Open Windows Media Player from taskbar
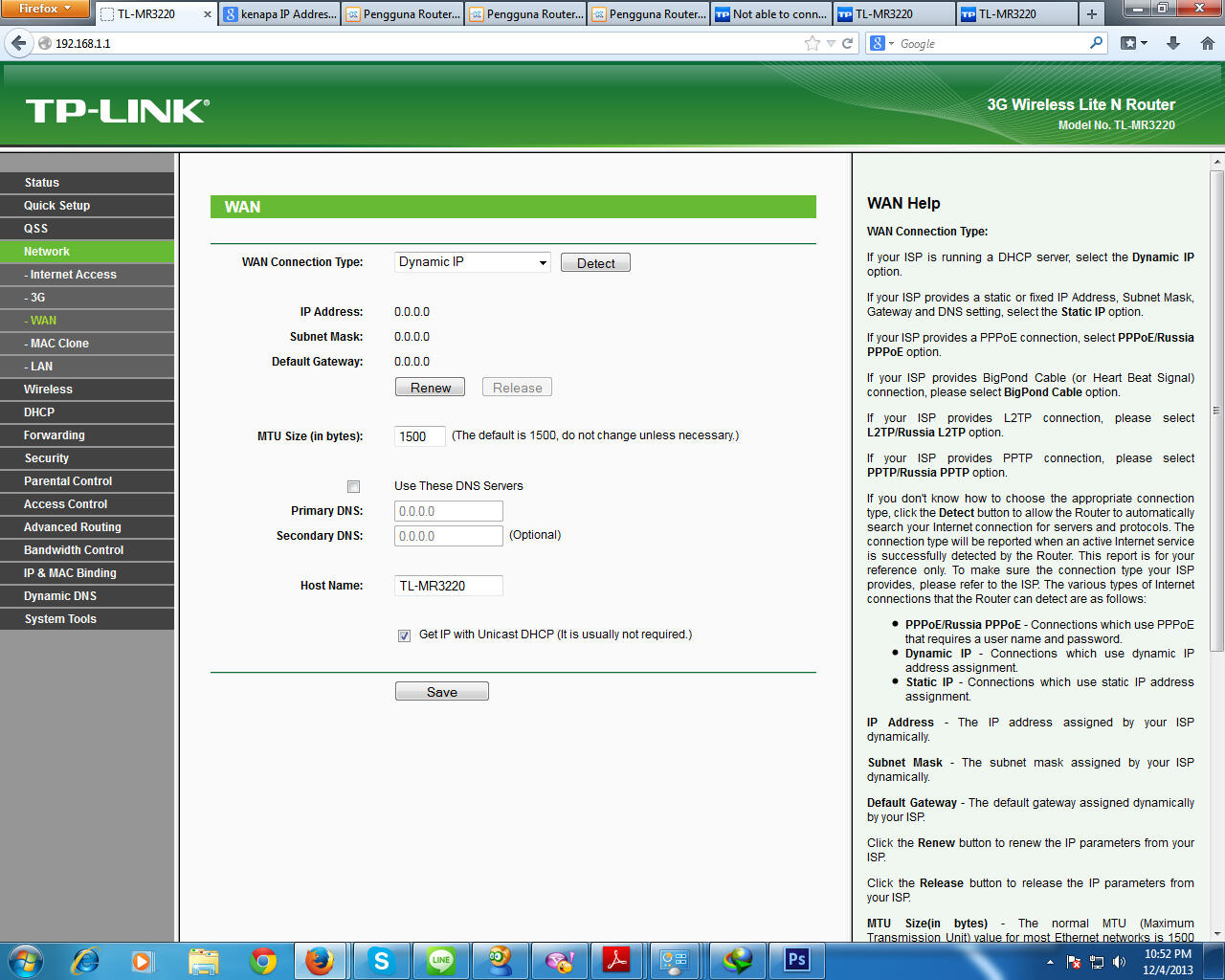The width and height of the screenshot is (1225, 980). 143,960
